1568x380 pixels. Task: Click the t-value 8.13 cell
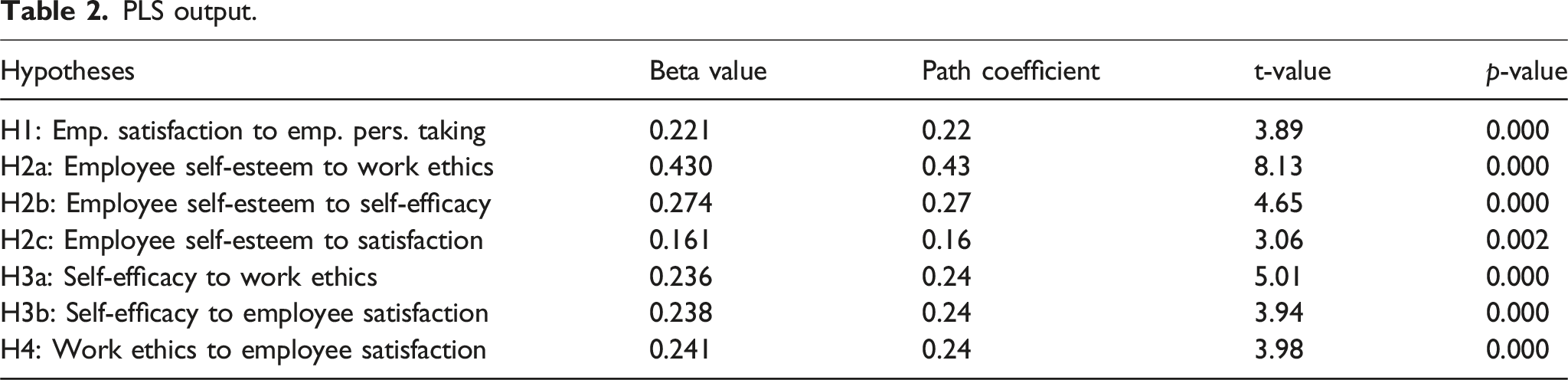point(1278,168)
